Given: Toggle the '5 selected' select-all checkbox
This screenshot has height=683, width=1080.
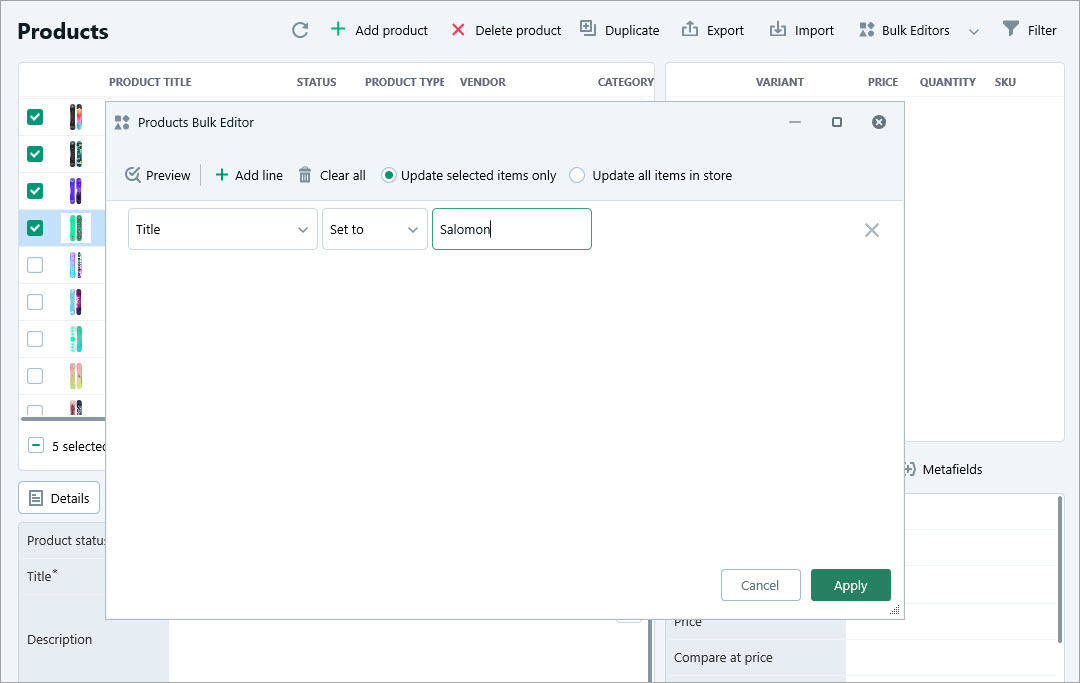Looking at the screenshot, I should tap(36, 445).
